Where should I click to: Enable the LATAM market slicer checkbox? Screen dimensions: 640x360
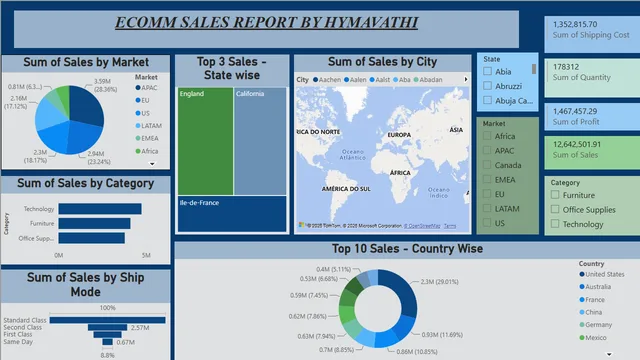(487, 208)
